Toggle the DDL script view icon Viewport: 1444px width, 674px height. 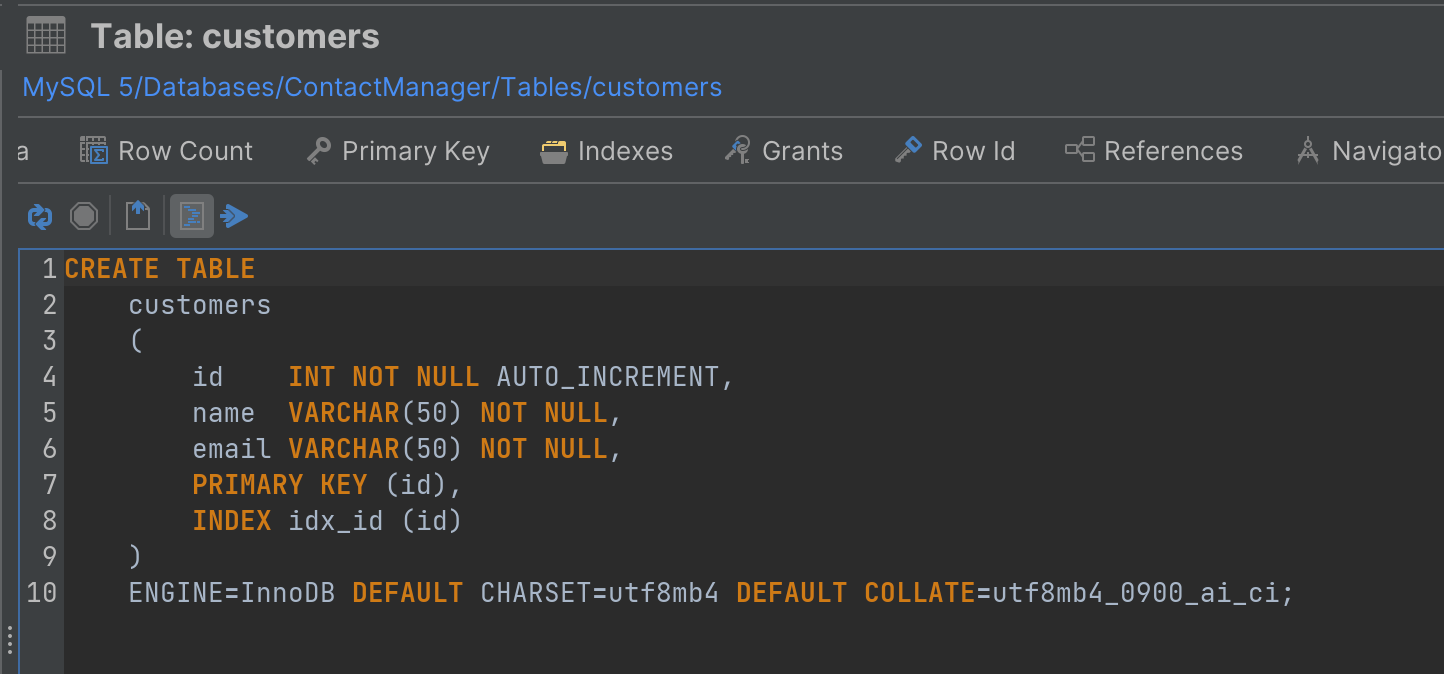tap(191, 215)
